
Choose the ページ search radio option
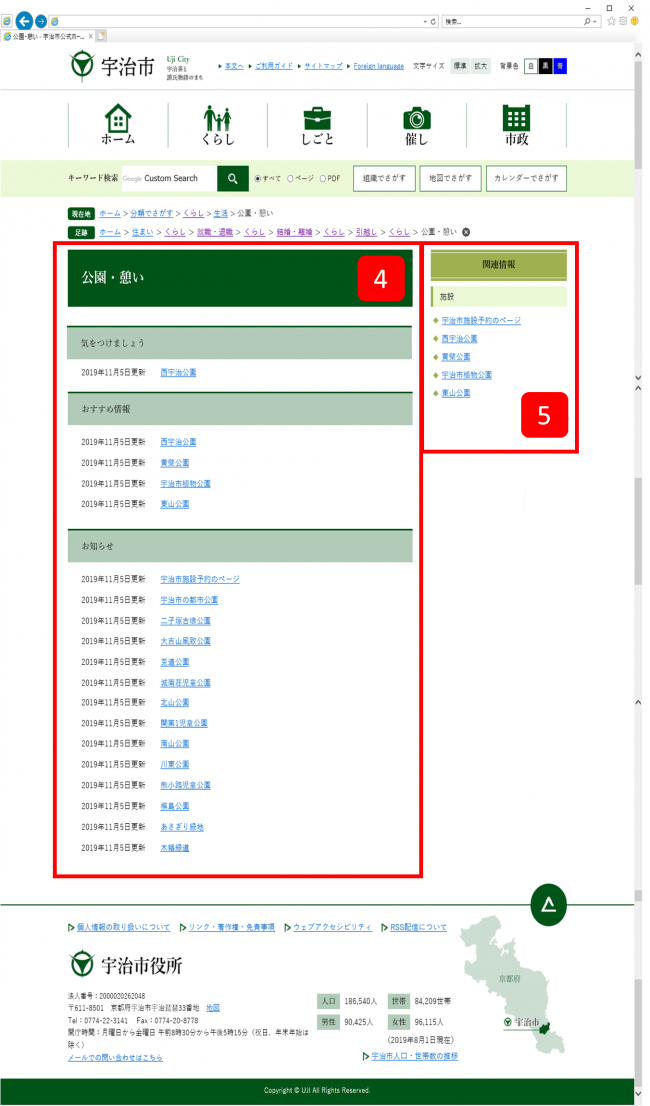click(x=291, y=179)
